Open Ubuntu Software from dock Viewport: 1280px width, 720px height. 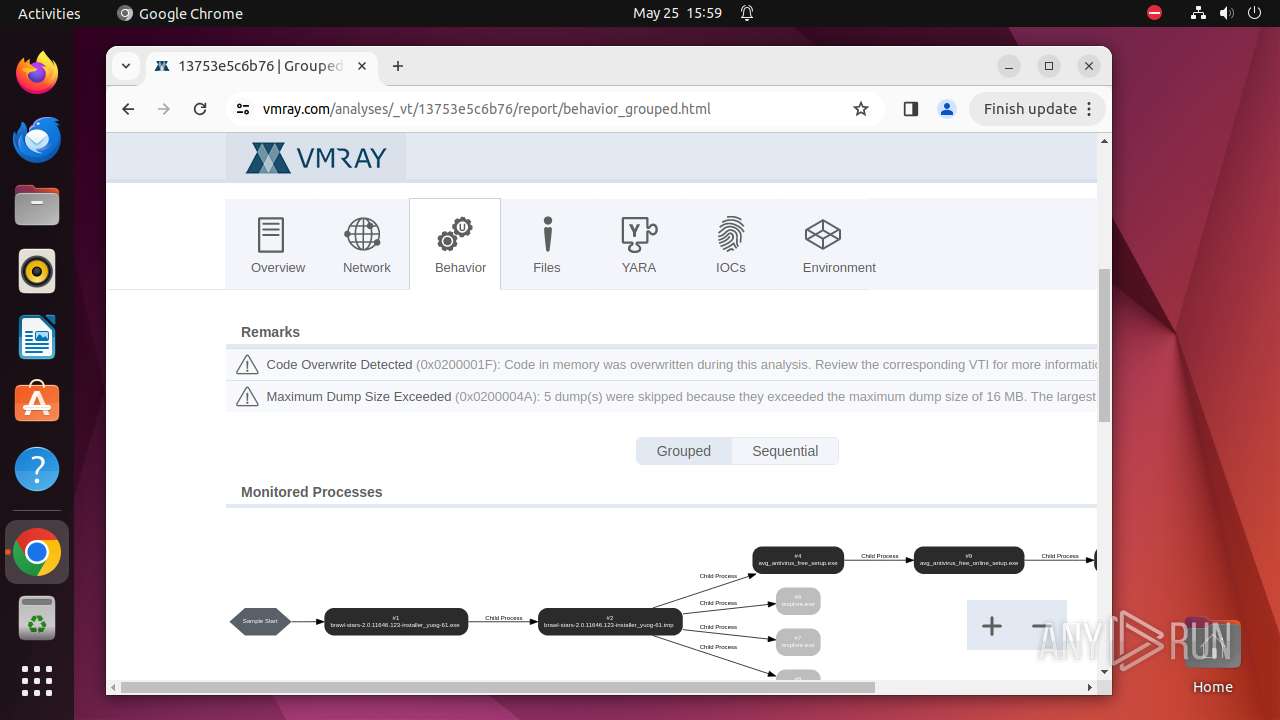tap(37, 403)
